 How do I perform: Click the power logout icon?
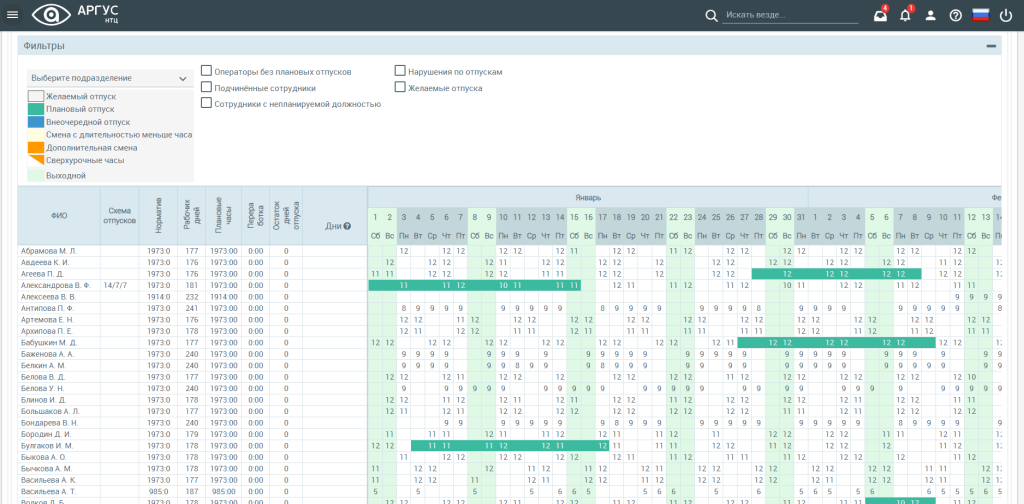(1006, 16)
